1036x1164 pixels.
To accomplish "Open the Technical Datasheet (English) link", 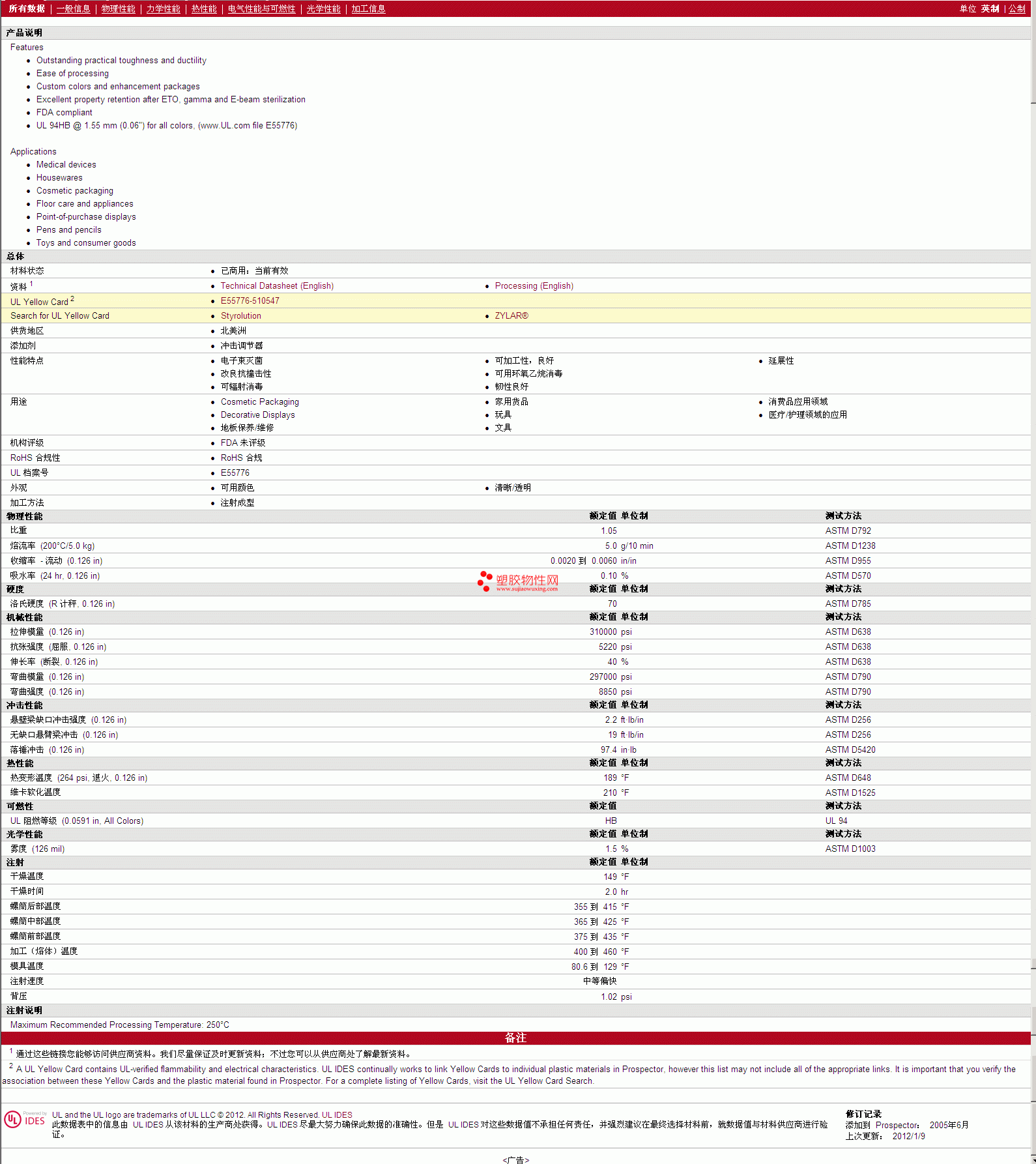I will click(277, 286).
